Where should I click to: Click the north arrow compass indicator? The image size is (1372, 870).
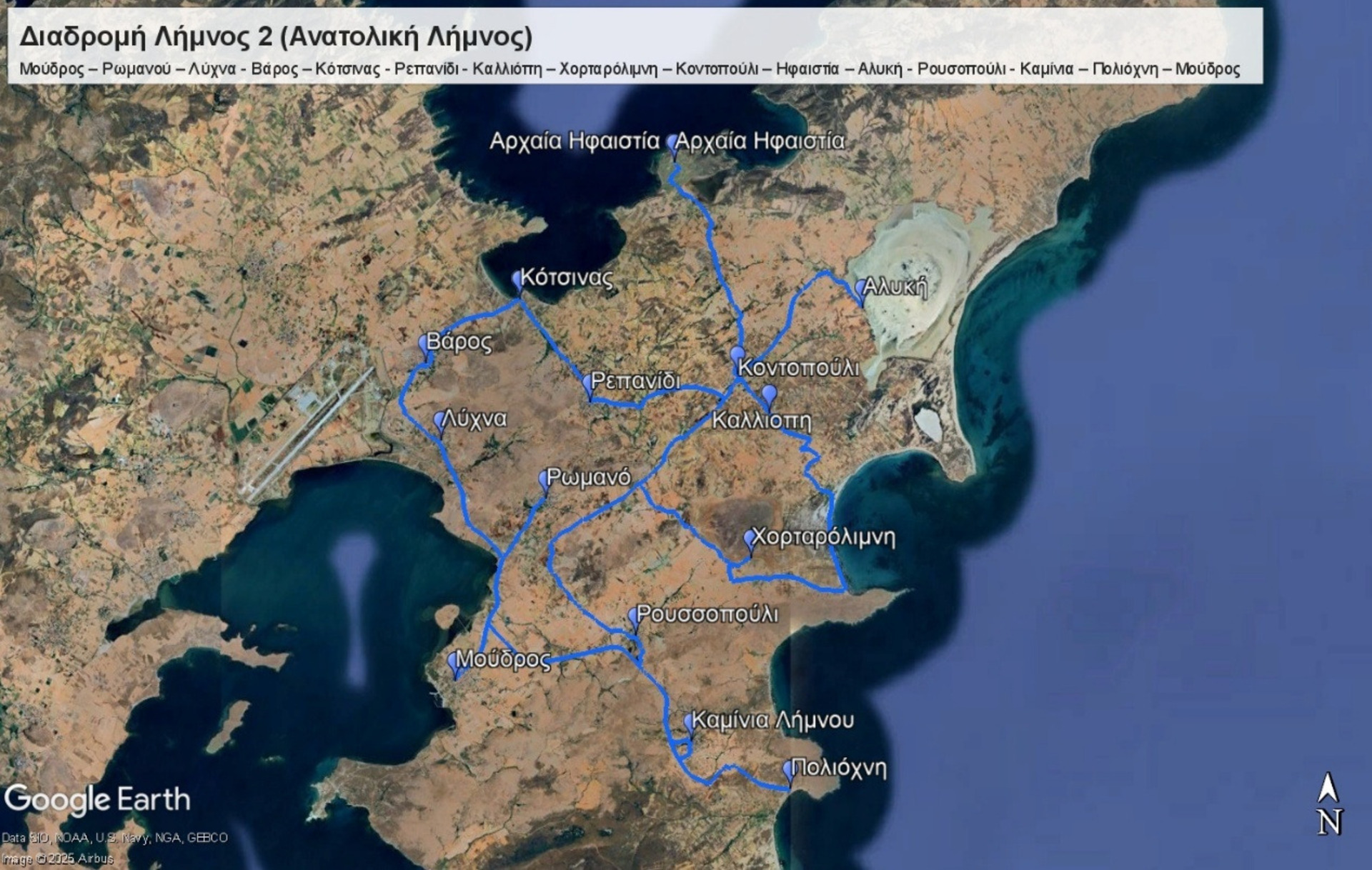[x=1328, y=804]
